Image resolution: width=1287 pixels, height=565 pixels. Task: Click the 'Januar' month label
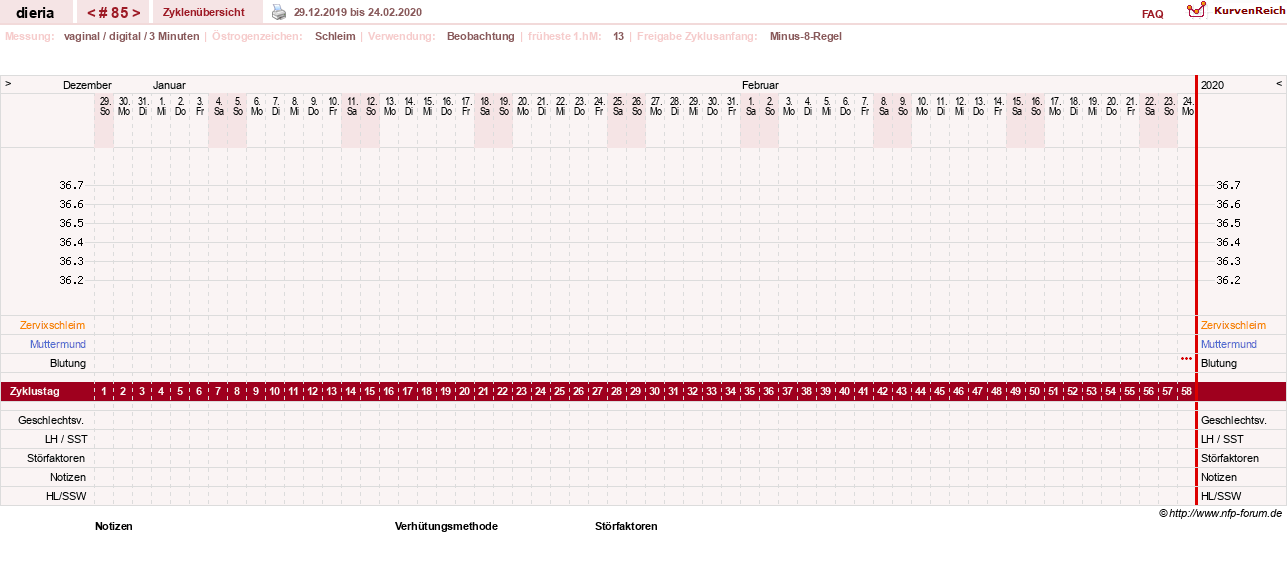(x=169, y=85)
